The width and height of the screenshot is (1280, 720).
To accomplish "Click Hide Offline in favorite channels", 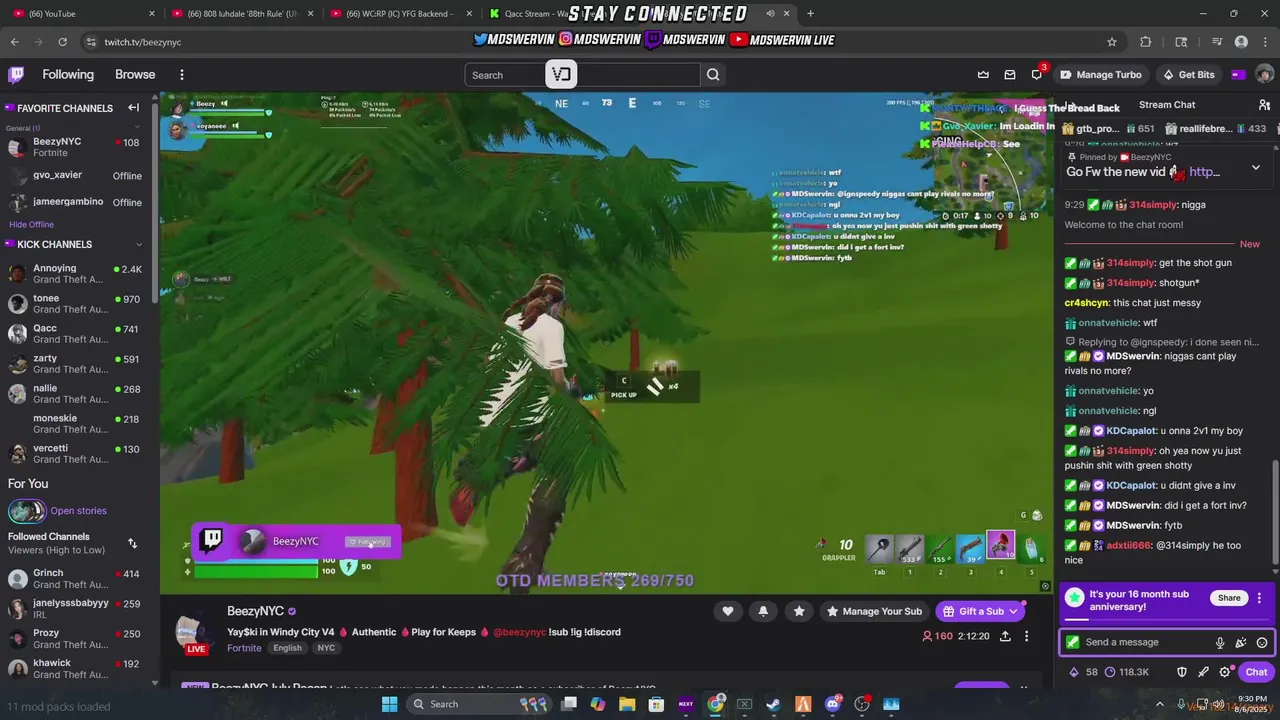I will pos(31,224).
